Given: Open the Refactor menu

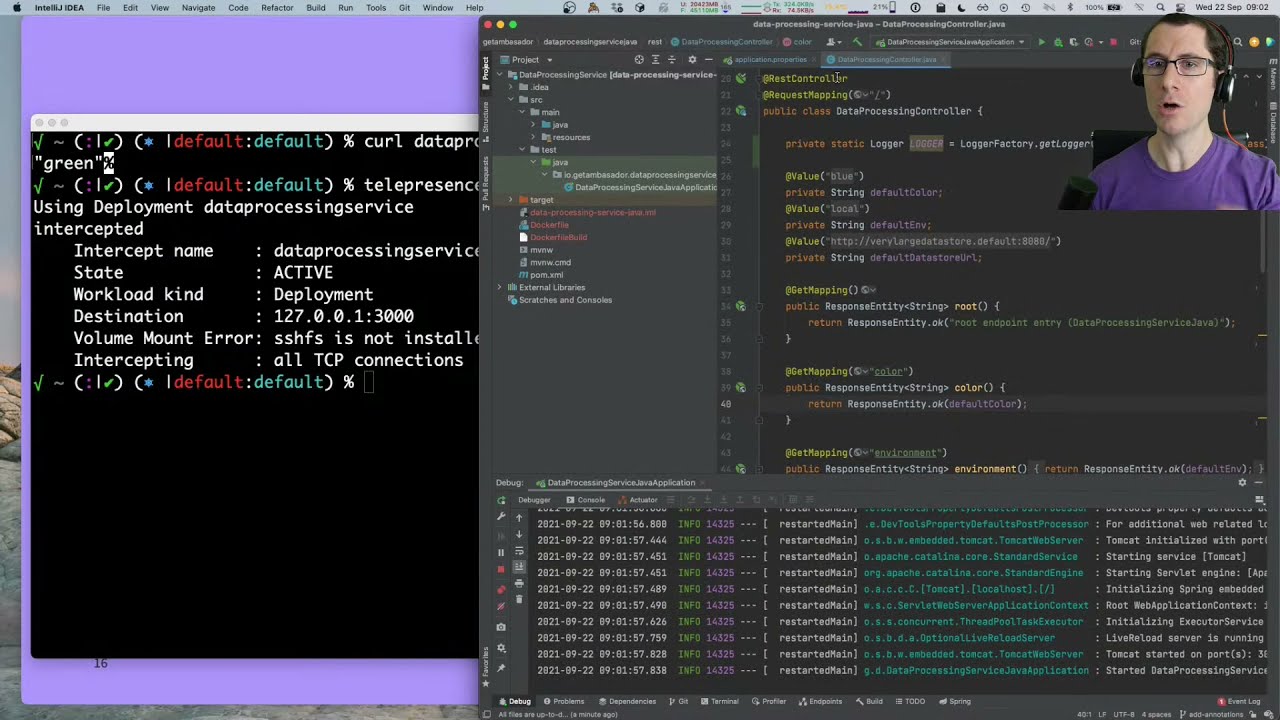Looking at the screenshot, I should [x=277, y=7].
